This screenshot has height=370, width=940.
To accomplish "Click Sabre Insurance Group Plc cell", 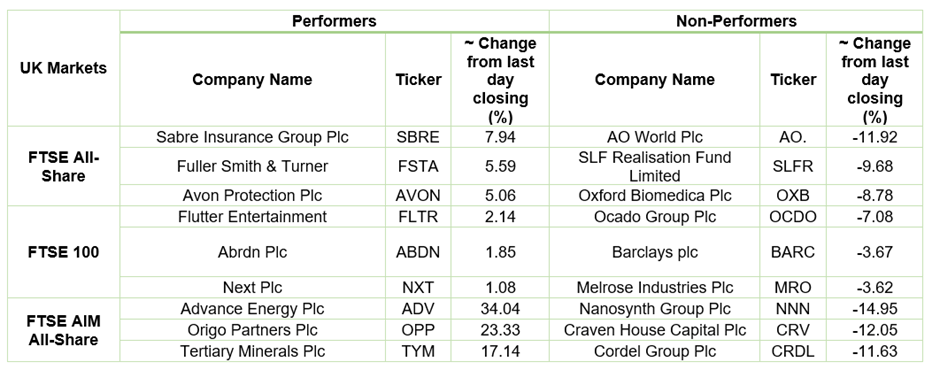I will 252,137.
